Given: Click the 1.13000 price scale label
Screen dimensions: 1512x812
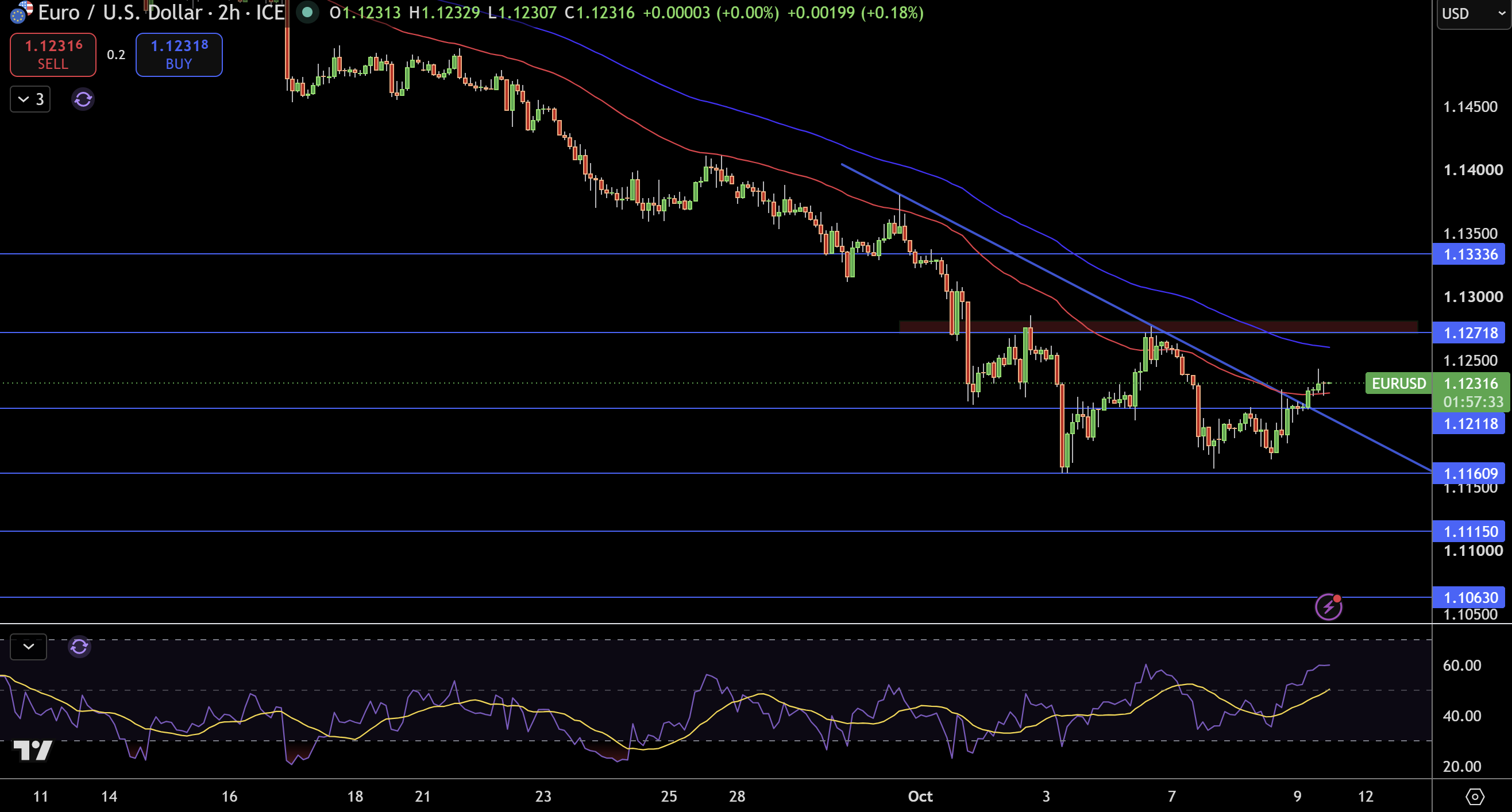Looking at the screenshot, I should point(1473,297).
